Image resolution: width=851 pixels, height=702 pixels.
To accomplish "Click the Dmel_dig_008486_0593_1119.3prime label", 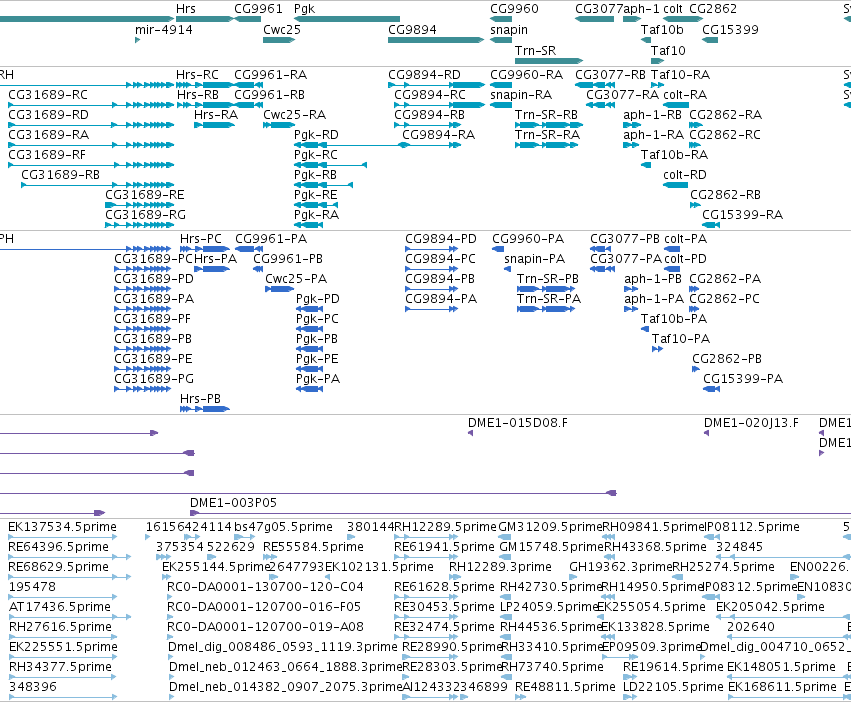I will tap(283, 647).
